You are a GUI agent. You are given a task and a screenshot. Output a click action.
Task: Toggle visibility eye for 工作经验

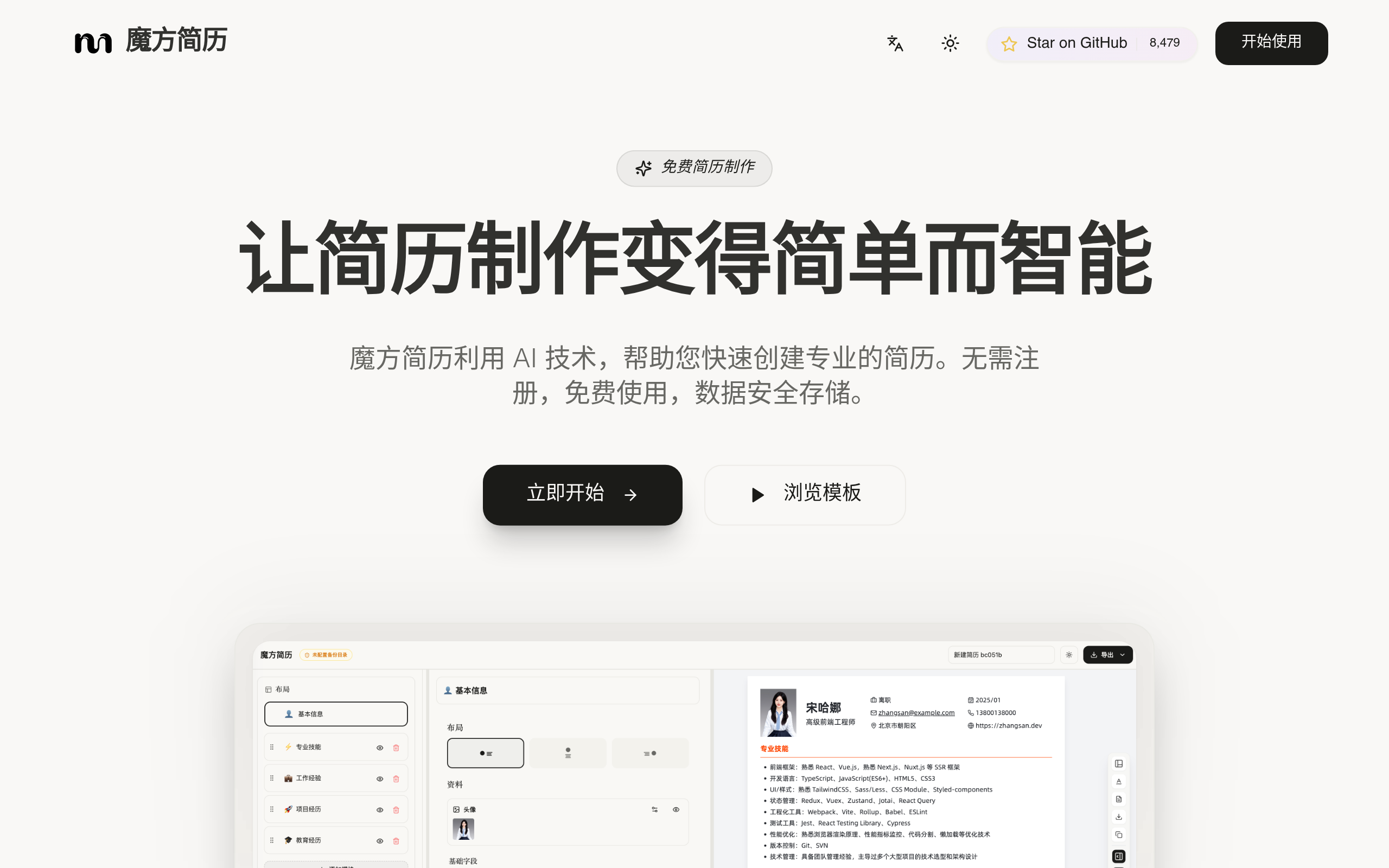pyautogui.click(x=379, y=779)
